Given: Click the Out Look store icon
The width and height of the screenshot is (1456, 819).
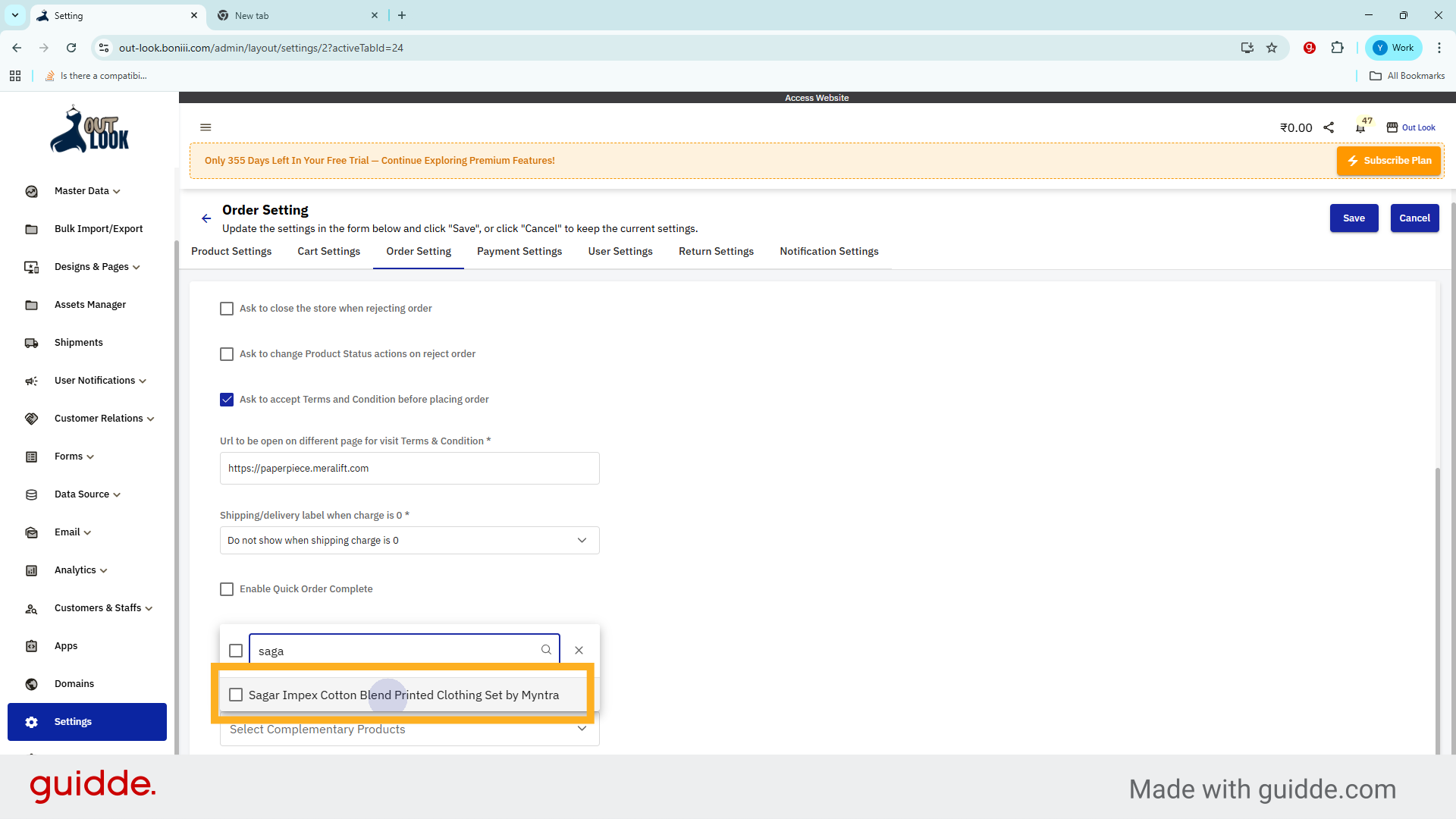Looking at the screenshot, I should pos(1392,127).
